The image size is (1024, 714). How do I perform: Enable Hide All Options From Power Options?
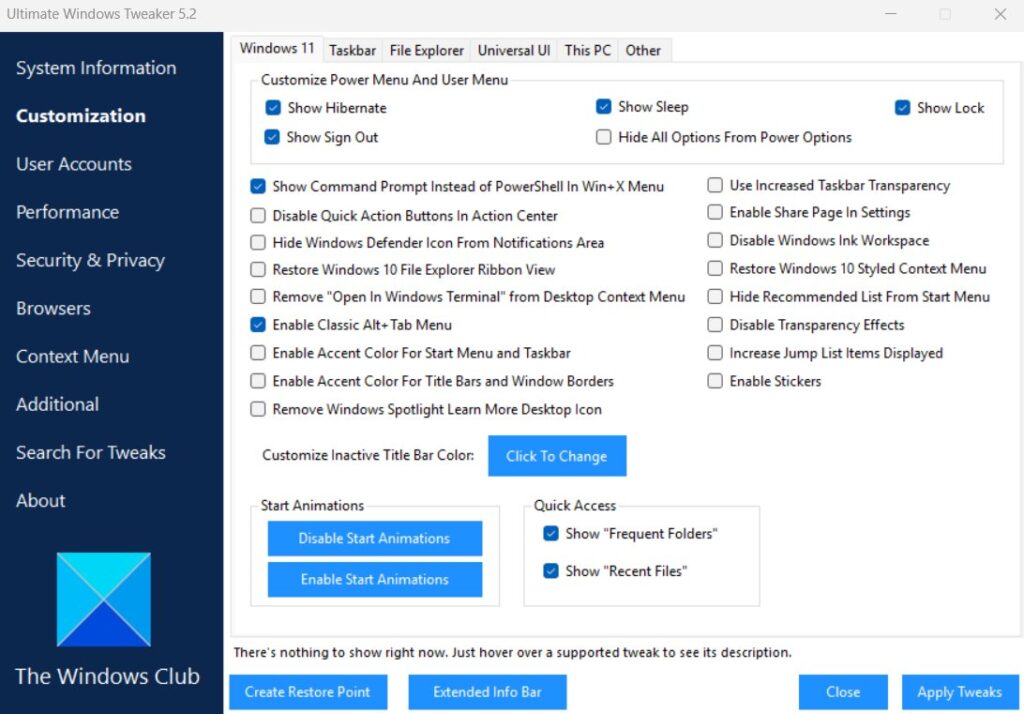603,137
